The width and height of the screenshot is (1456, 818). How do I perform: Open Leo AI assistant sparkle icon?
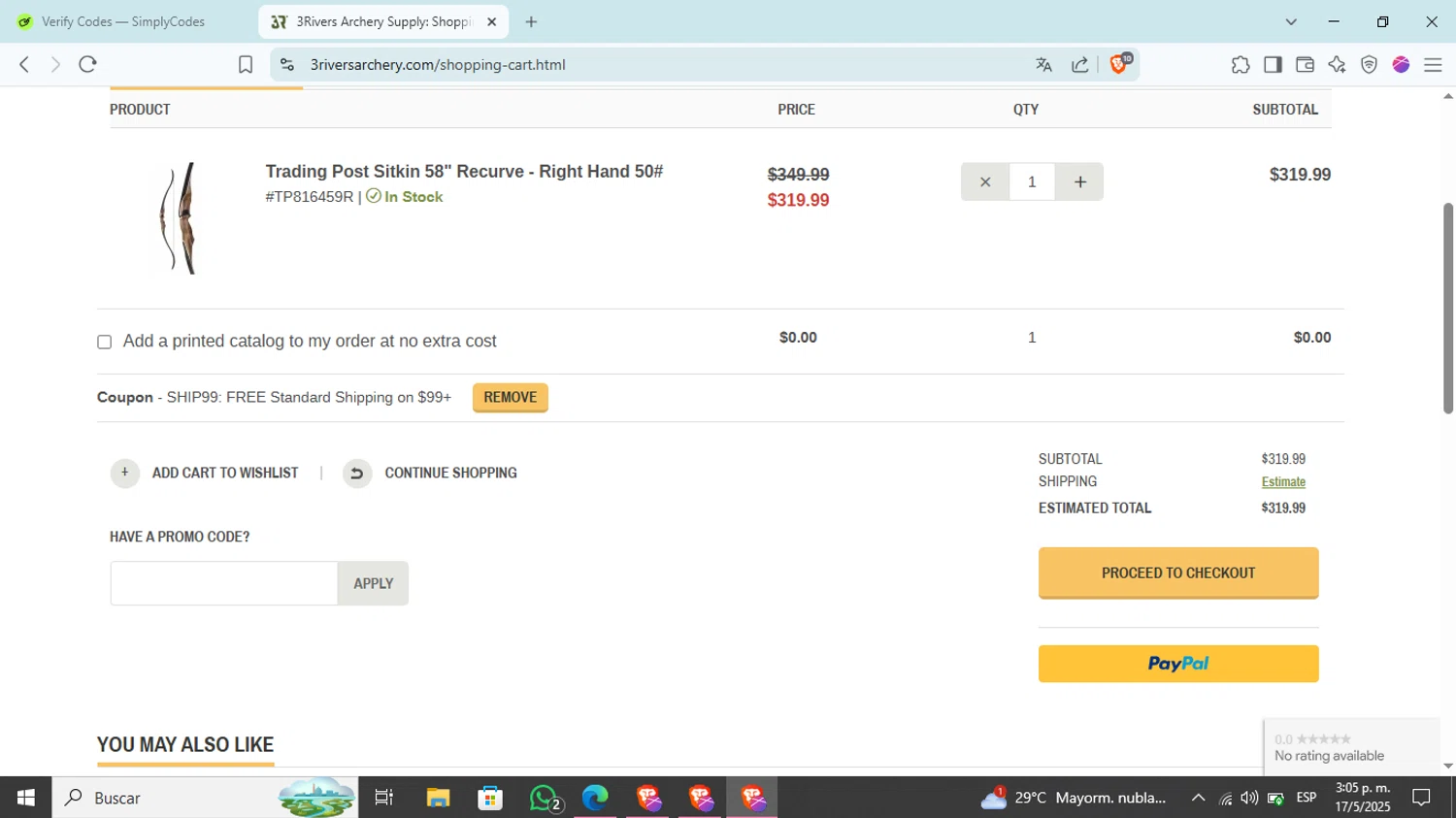[x=1337, y=65]
